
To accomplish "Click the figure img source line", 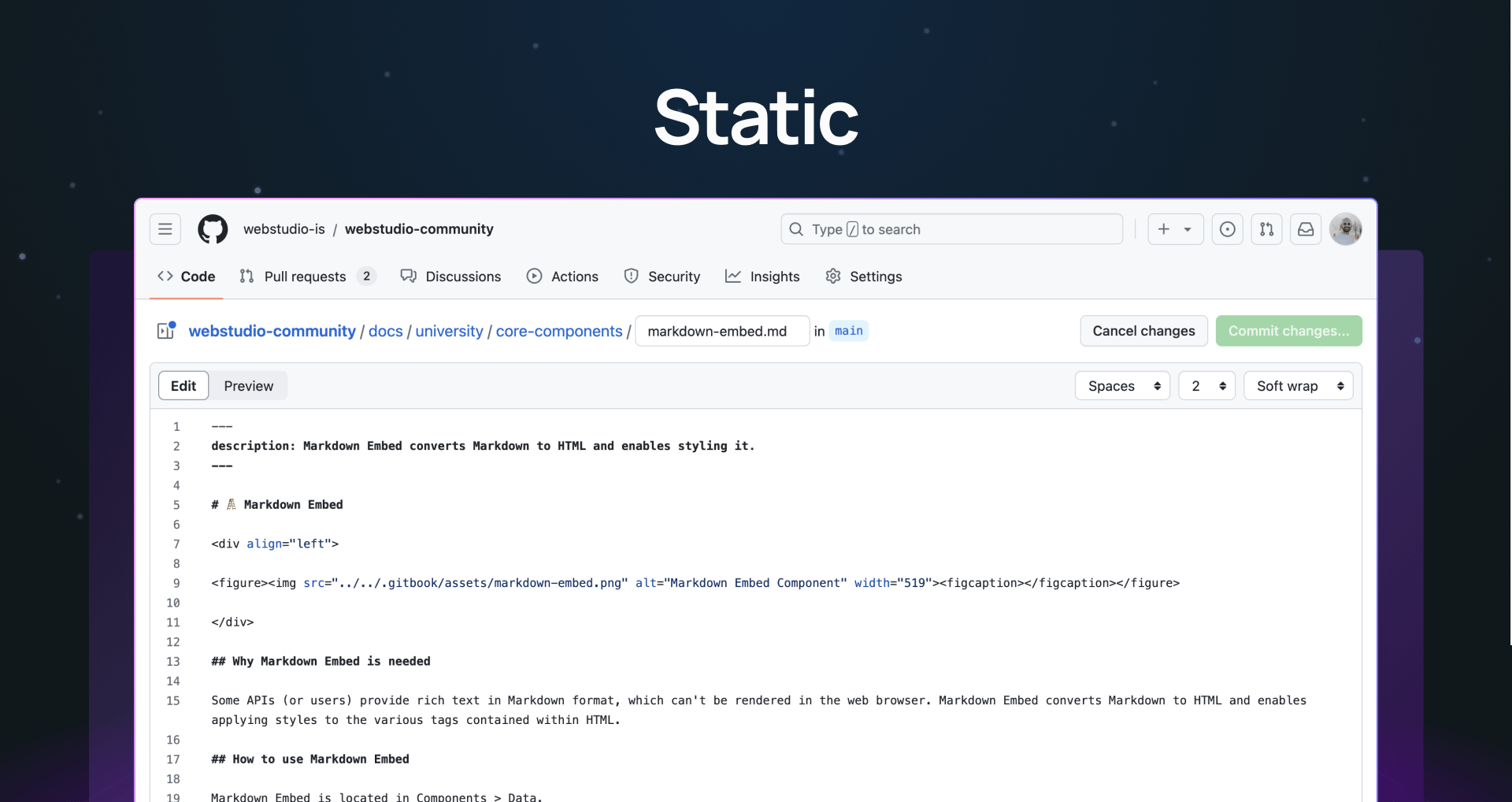I will [695, 583].
